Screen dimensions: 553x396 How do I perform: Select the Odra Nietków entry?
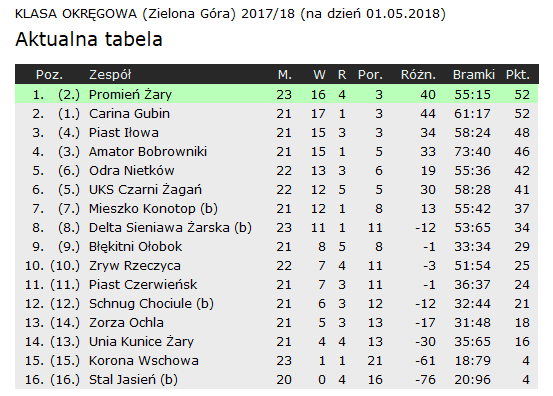pyautogui.click(x=132, y=171)
